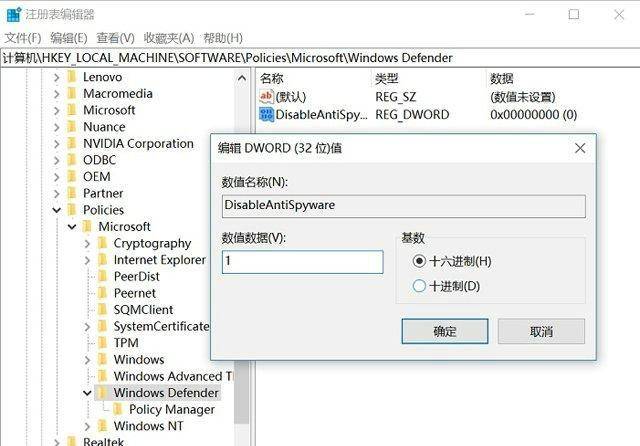640x446 pixels.
Task: Click the 数值名称(N) DisableAntiSpyware field
Action: click(x=404, y=206)
